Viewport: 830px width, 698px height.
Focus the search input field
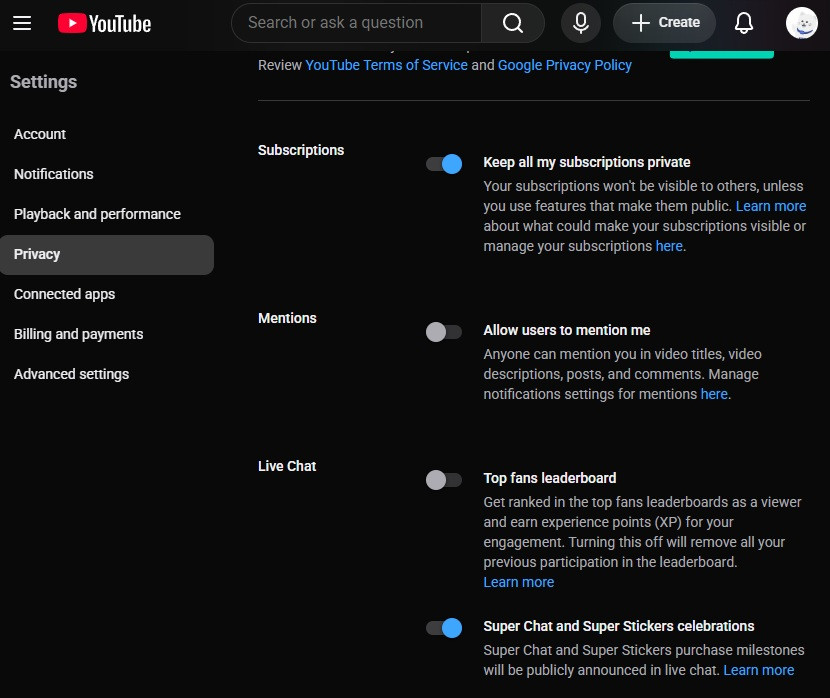(x=357, y=23)
